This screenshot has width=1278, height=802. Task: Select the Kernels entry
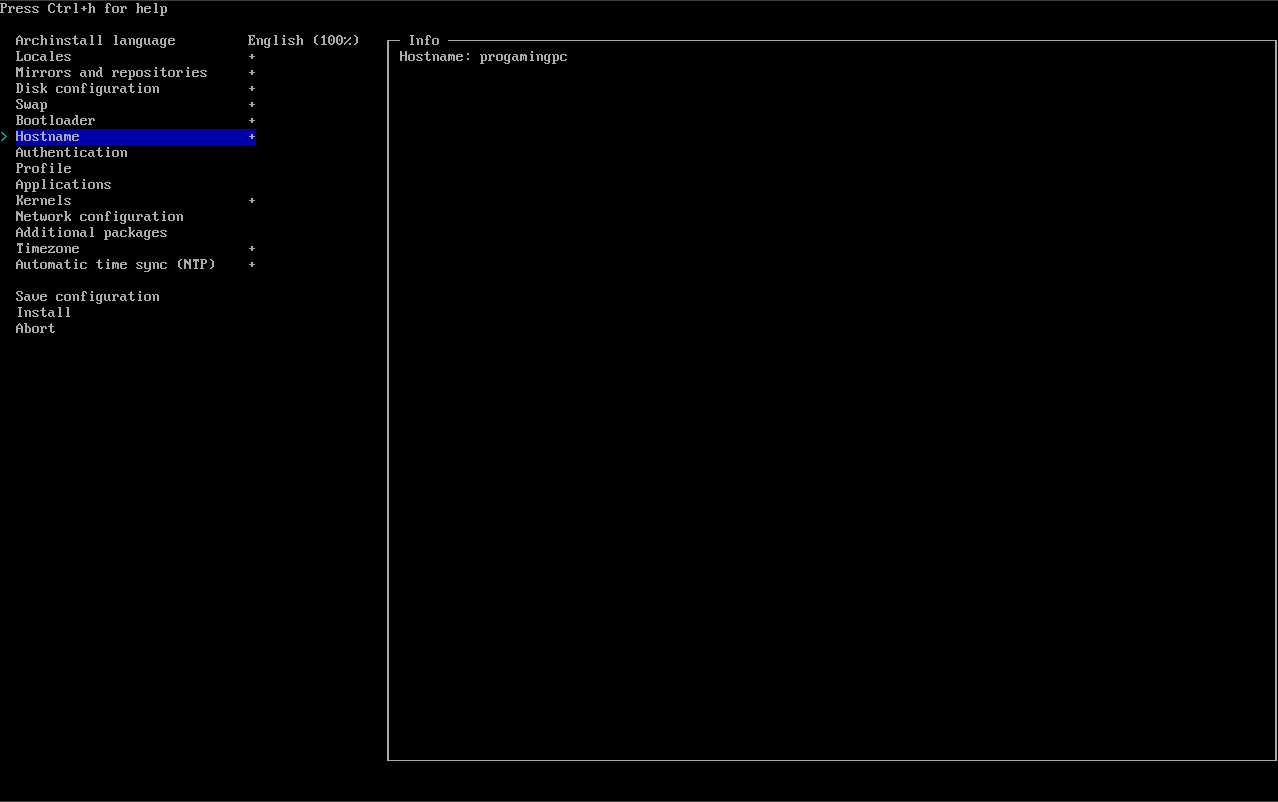[x=43, y=200]
